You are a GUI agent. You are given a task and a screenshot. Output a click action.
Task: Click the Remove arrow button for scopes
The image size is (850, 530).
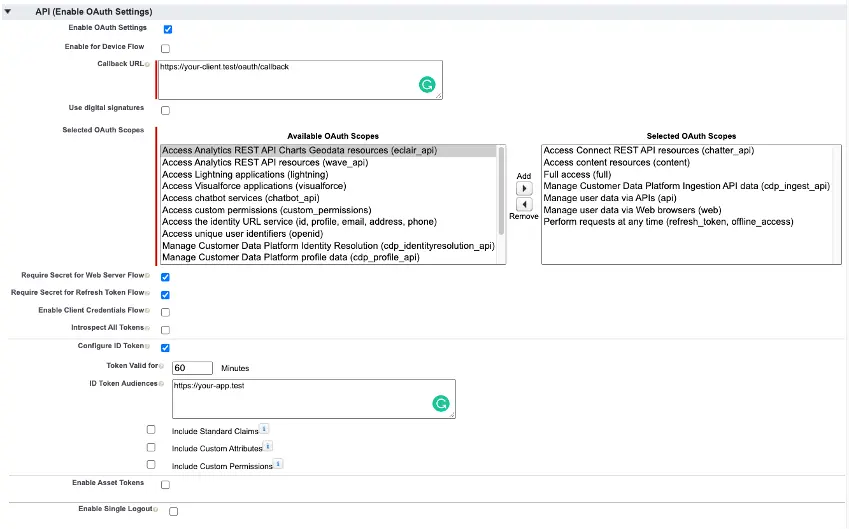coord(524,204)
